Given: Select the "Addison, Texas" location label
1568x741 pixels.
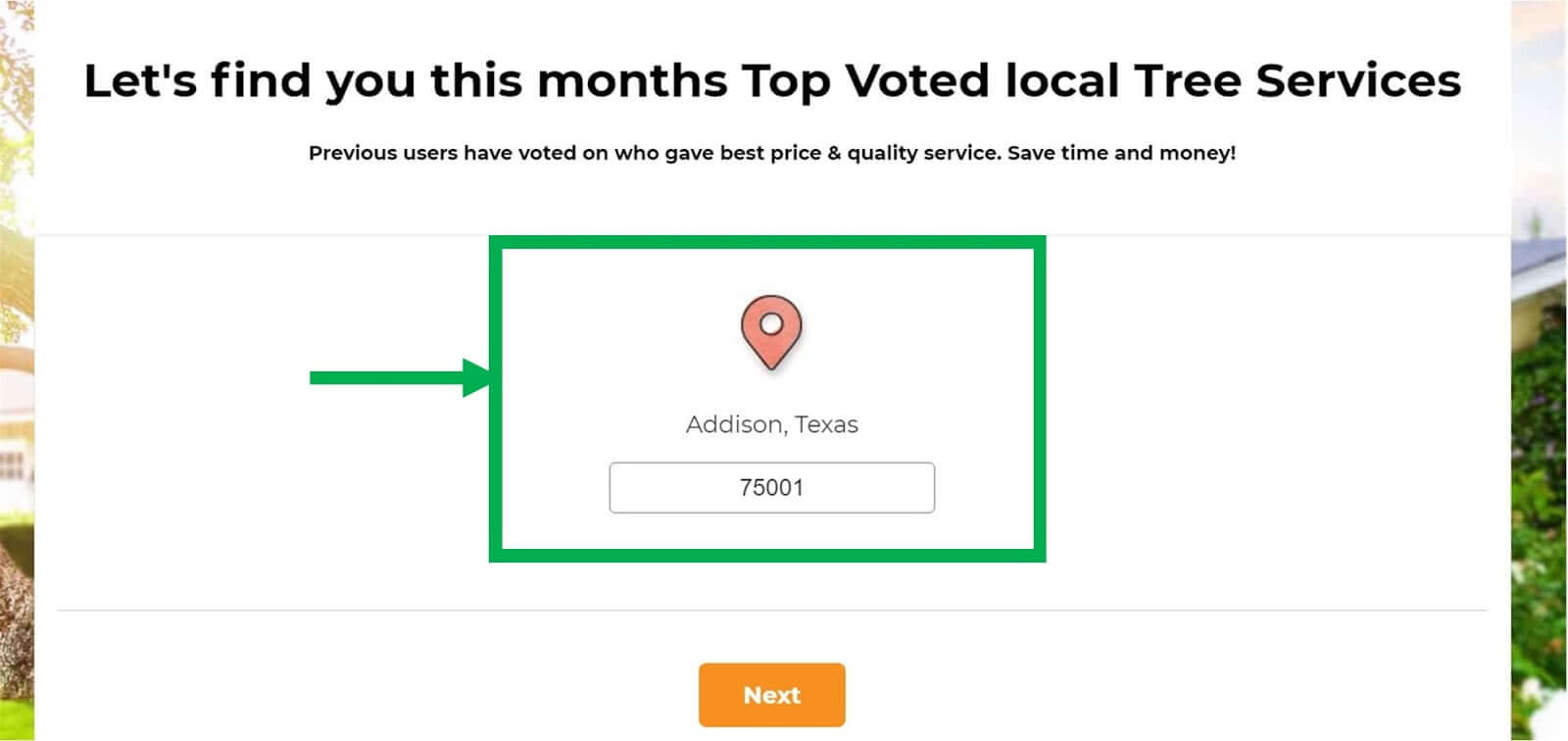Looking at the screenshot, I should click(772, 424).
